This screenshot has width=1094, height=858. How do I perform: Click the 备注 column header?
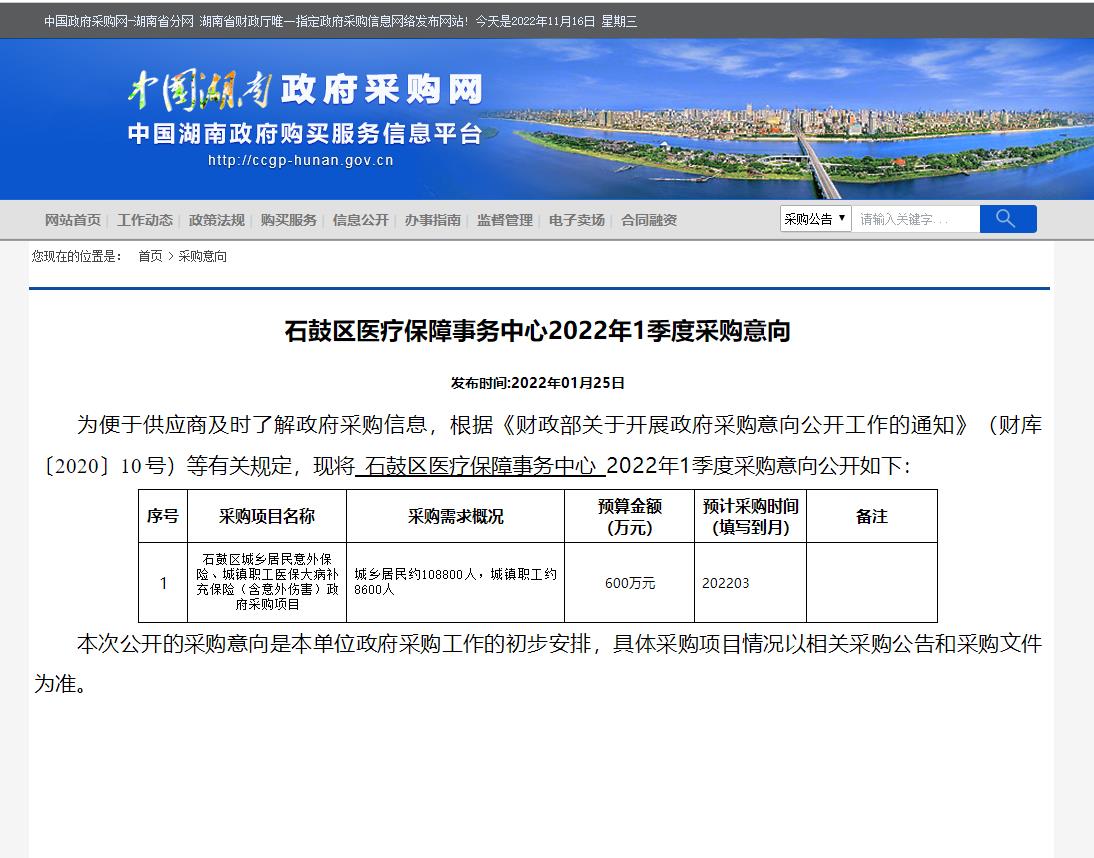871,516
